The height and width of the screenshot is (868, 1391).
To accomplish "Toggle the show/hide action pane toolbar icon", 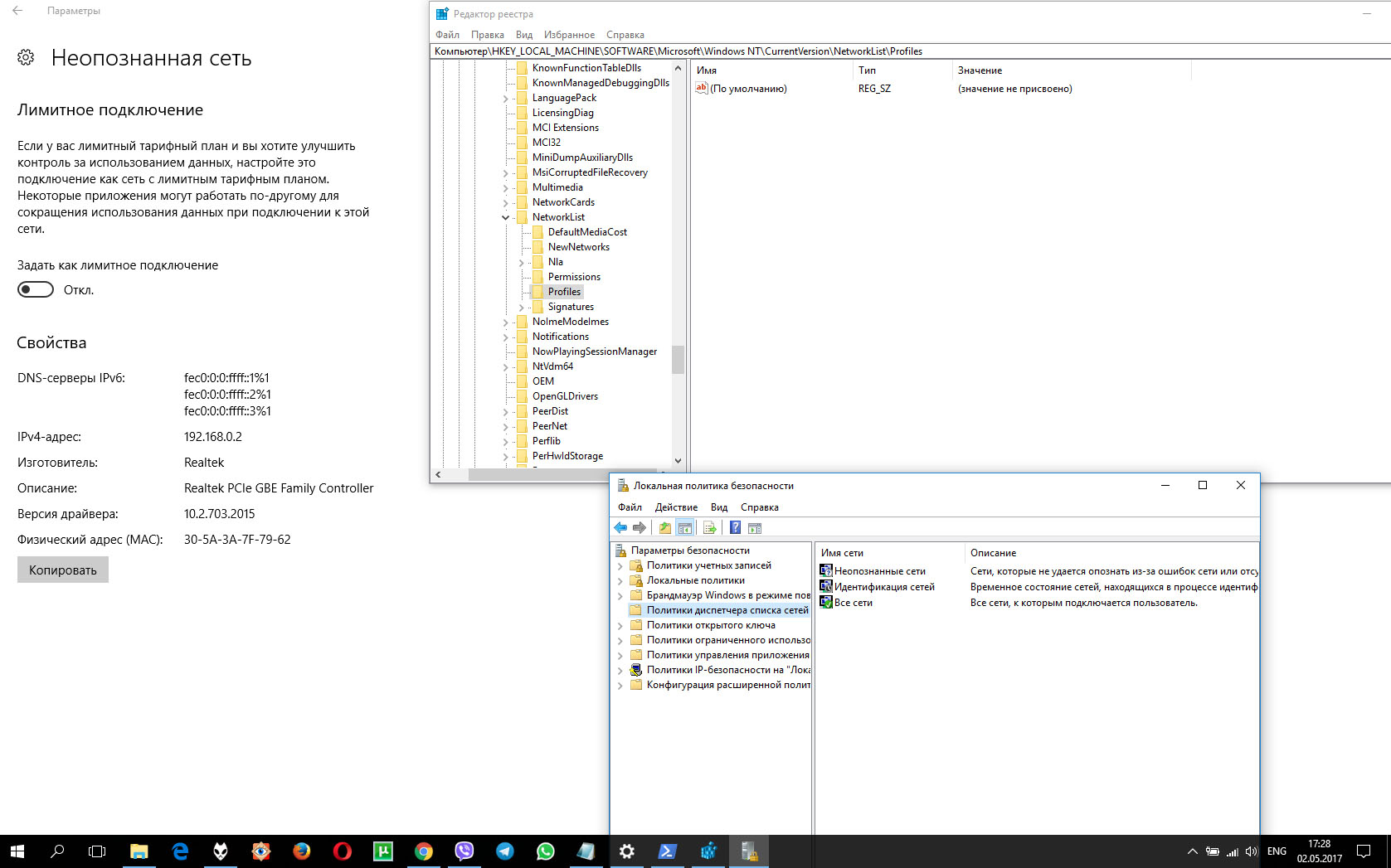I will [755, 528].
